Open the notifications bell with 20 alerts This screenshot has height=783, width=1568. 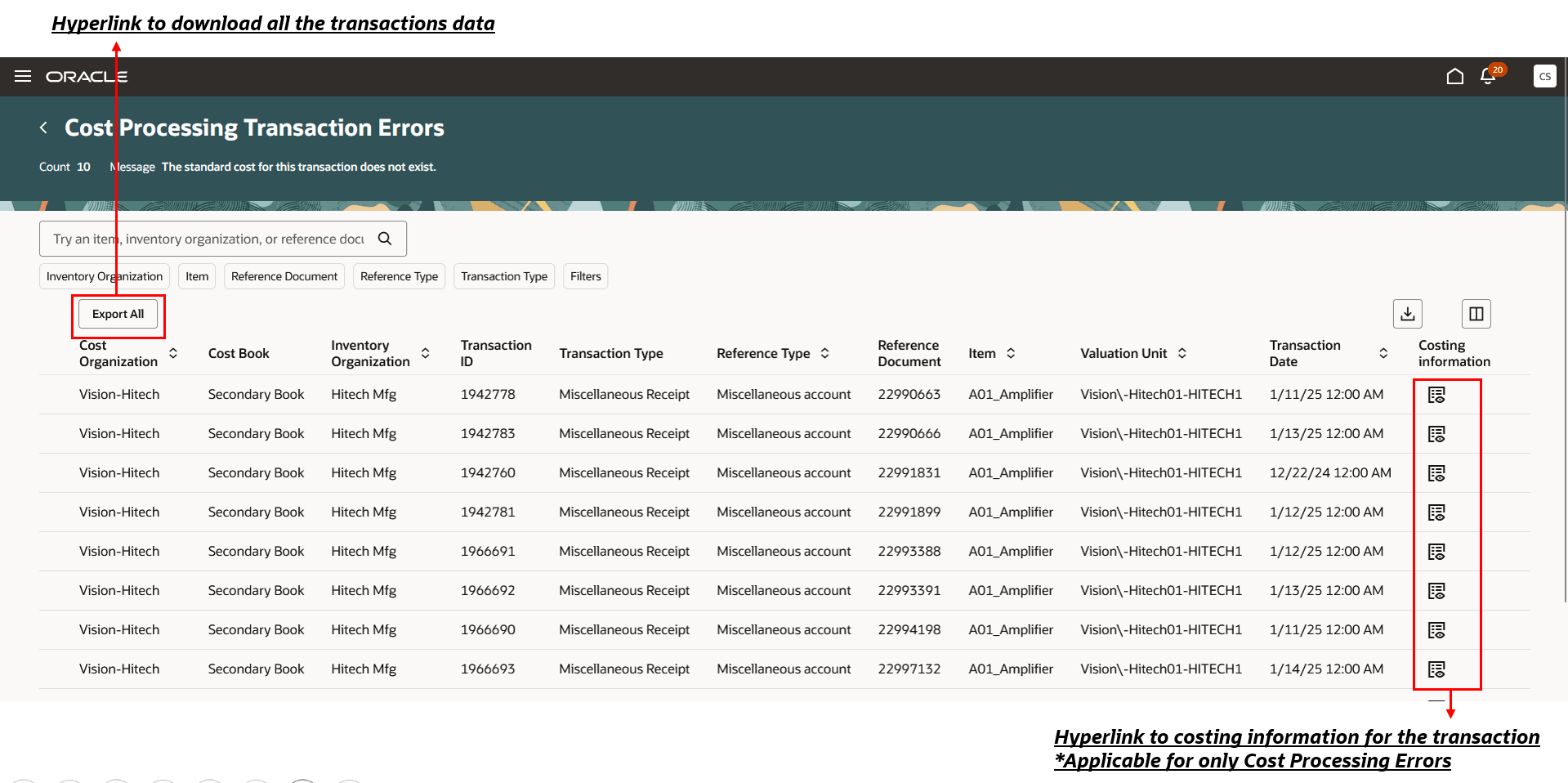1489,76
